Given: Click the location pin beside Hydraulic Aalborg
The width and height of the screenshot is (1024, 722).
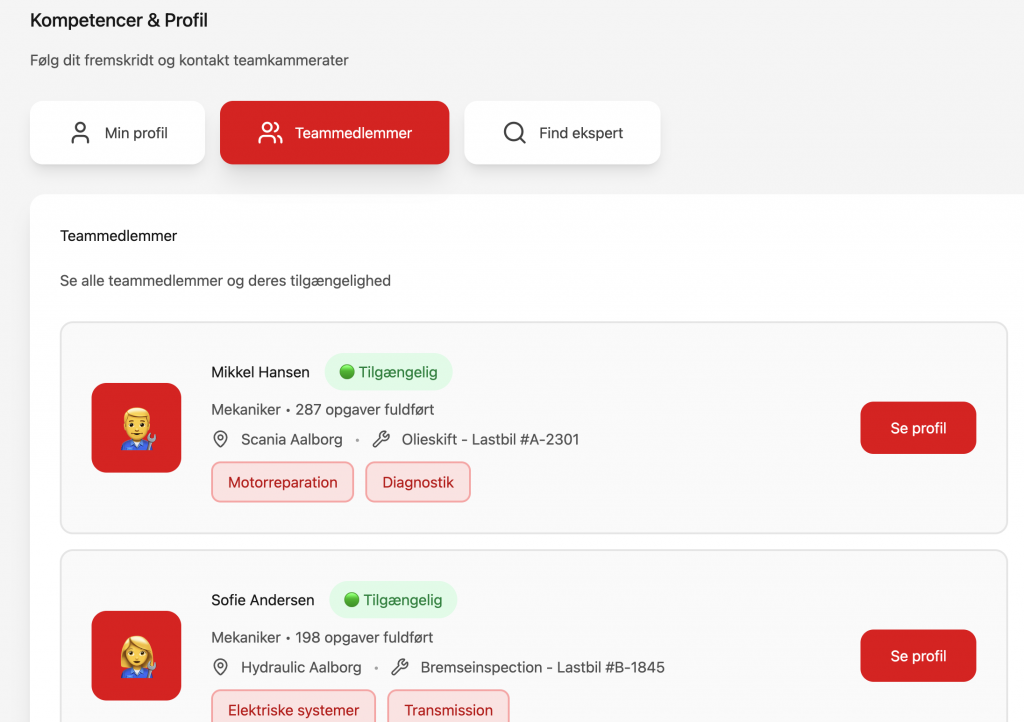Looking at the screenshot, I should click(221, 667).
